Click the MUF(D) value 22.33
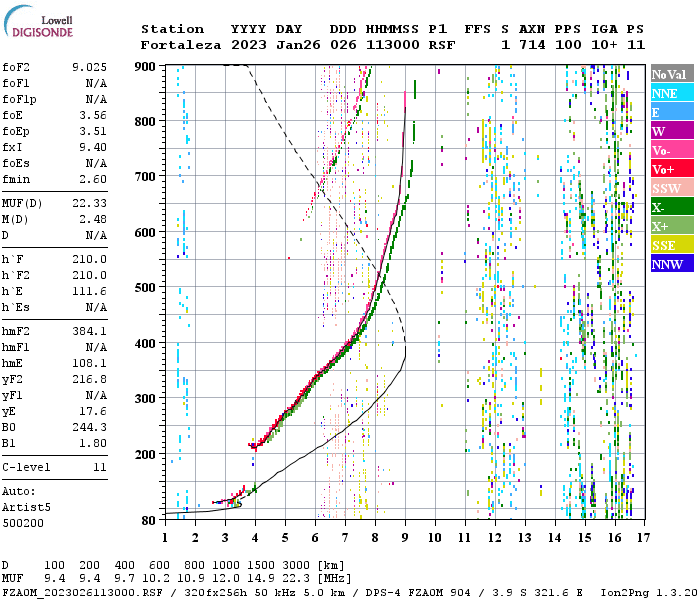700x600 pixels. (89, 203)
